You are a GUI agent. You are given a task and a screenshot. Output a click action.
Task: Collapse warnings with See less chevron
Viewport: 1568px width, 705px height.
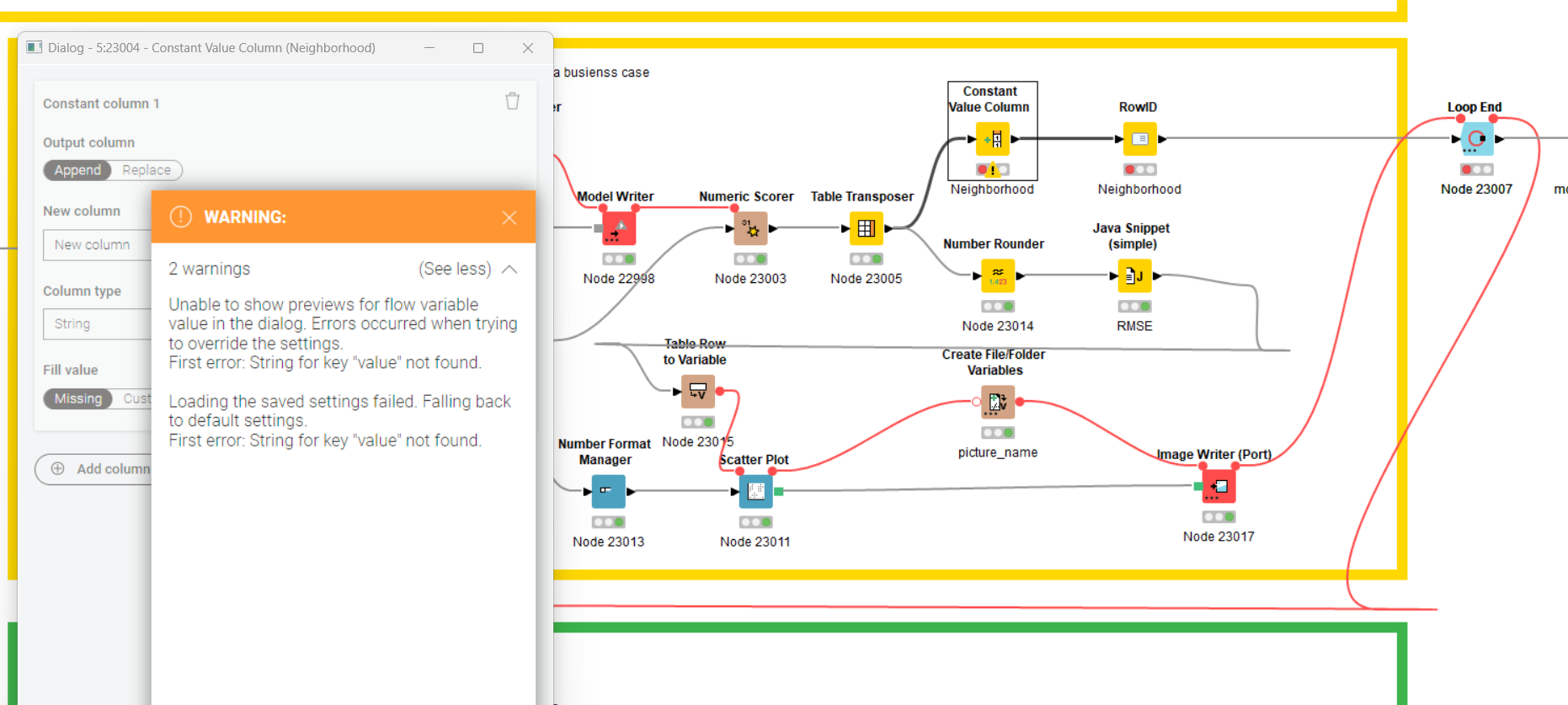(509, 270)
